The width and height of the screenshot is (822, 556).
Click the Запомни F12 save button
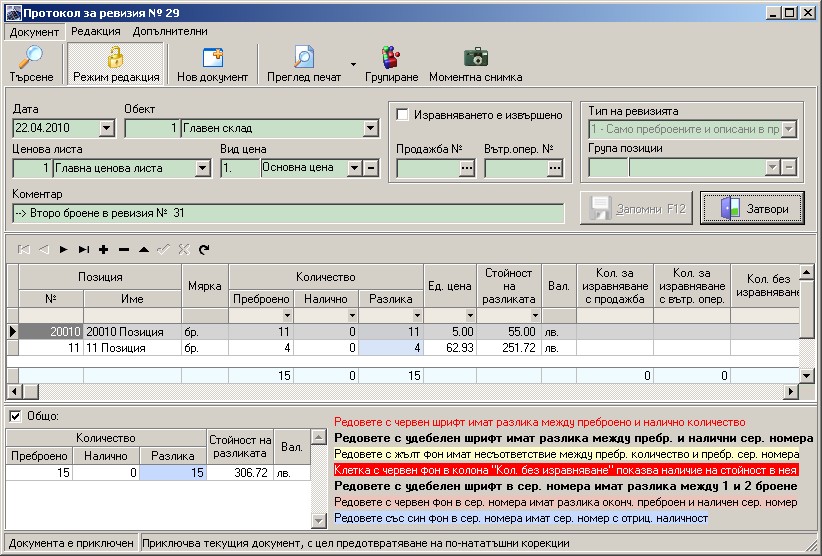pyautogui.click(x=636, y=209)
